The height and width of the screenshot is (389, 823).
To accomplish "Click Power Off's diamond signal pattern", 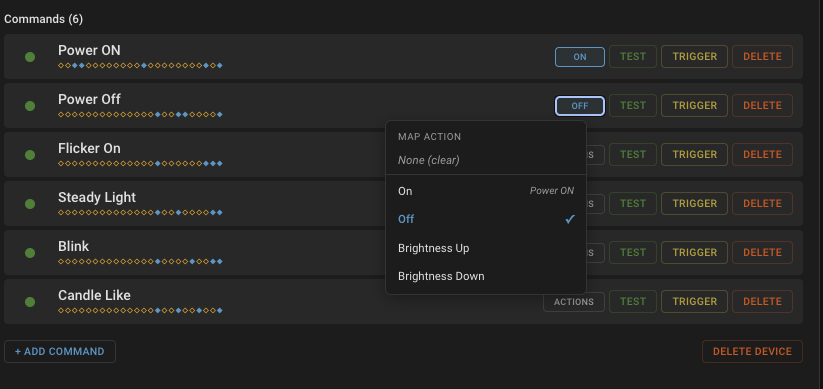I will [140, 114].
